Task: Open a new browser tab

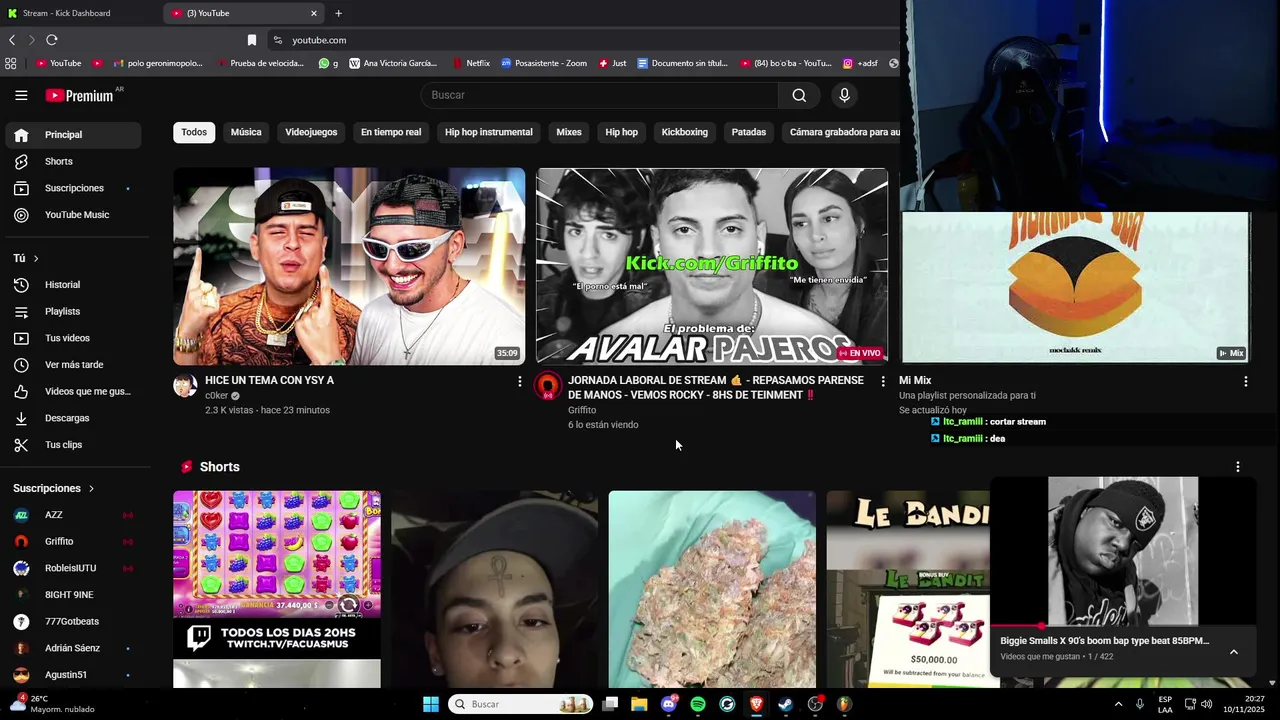Action: [338, 13]
